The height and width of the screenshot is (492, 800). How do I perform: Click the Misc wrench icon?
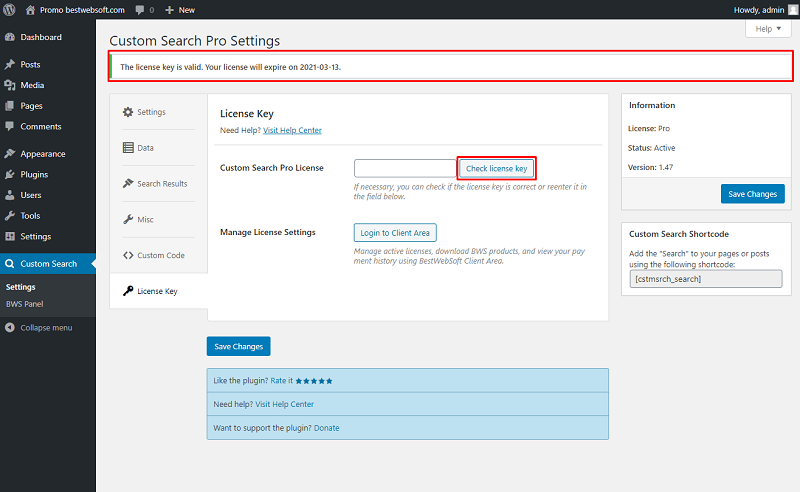(128, 219)
